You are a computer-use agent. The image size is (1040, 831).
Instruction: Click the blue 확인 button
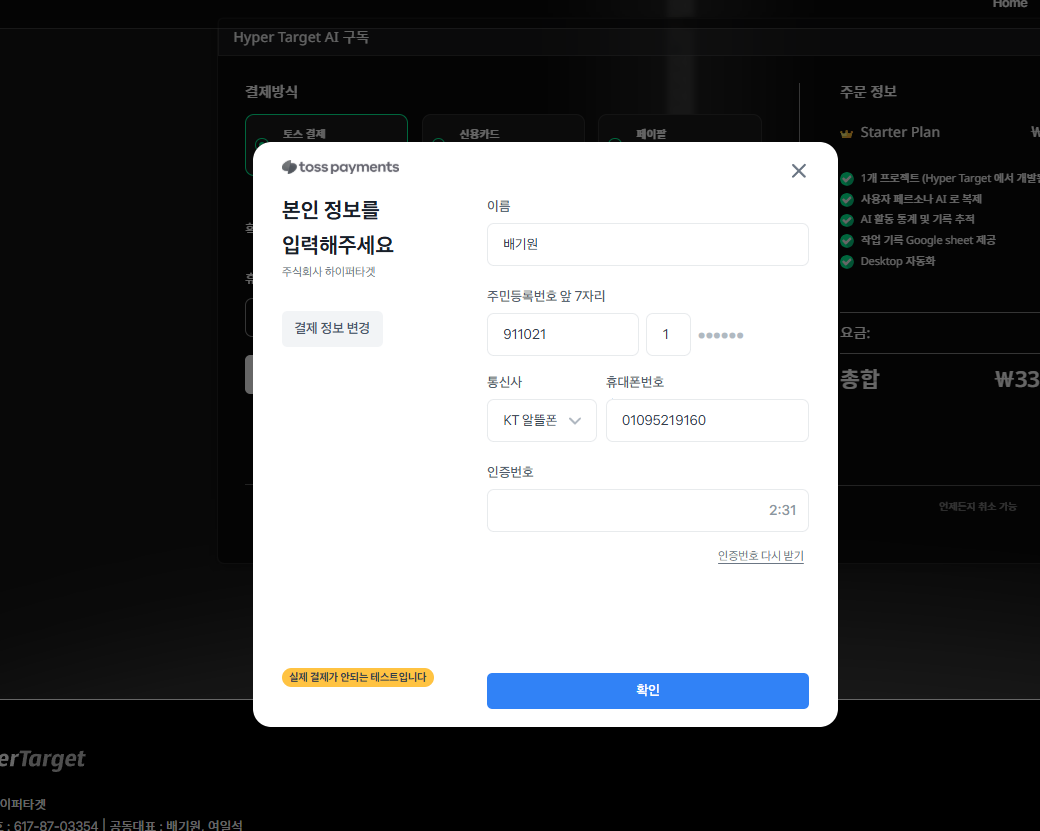(x=647, y=690)
